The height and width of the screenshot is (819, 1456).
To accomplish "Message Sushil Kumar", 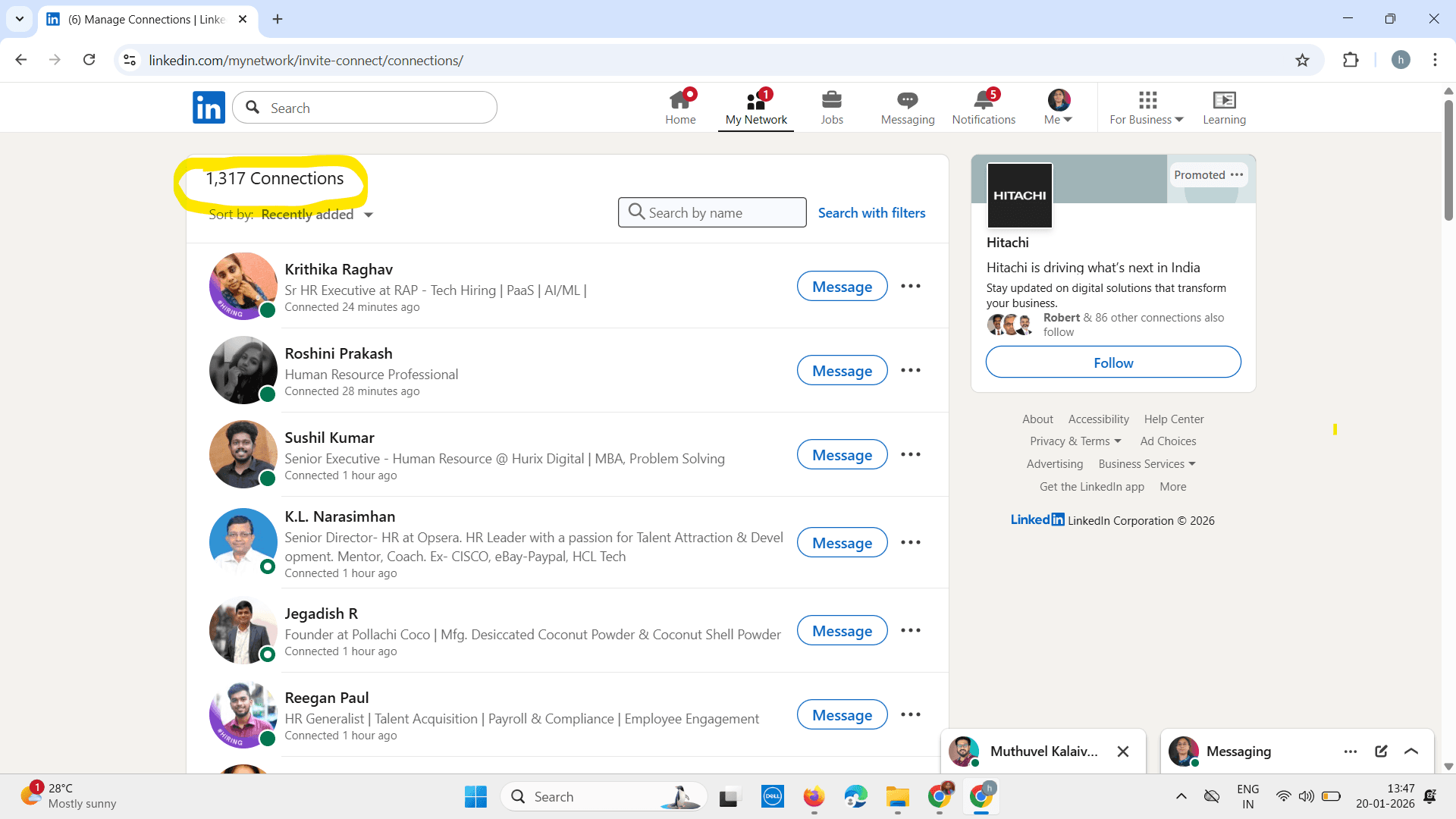I will click(x=842, y=454).
